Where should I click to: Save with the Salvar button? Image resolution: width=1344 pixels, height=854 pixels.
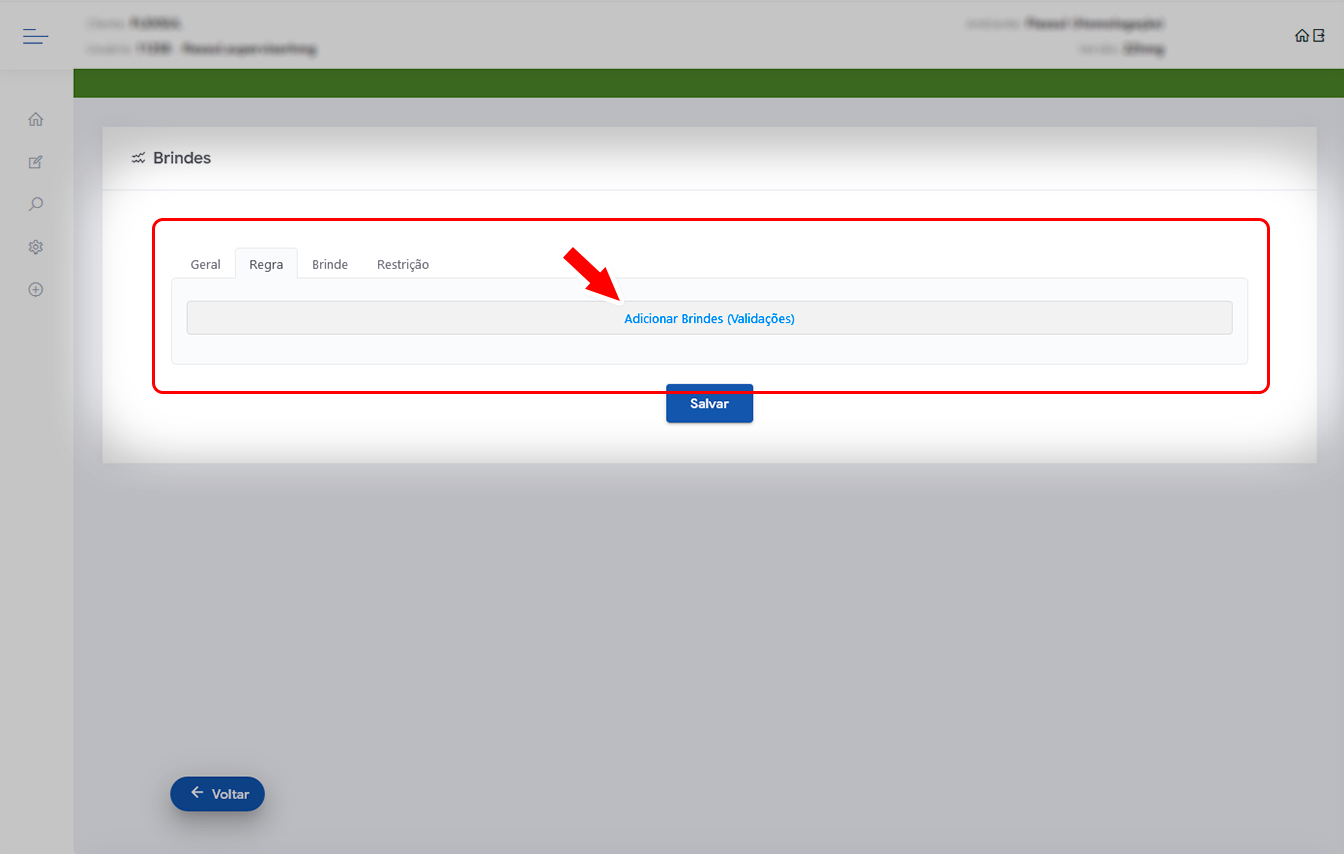click(709, 403)
